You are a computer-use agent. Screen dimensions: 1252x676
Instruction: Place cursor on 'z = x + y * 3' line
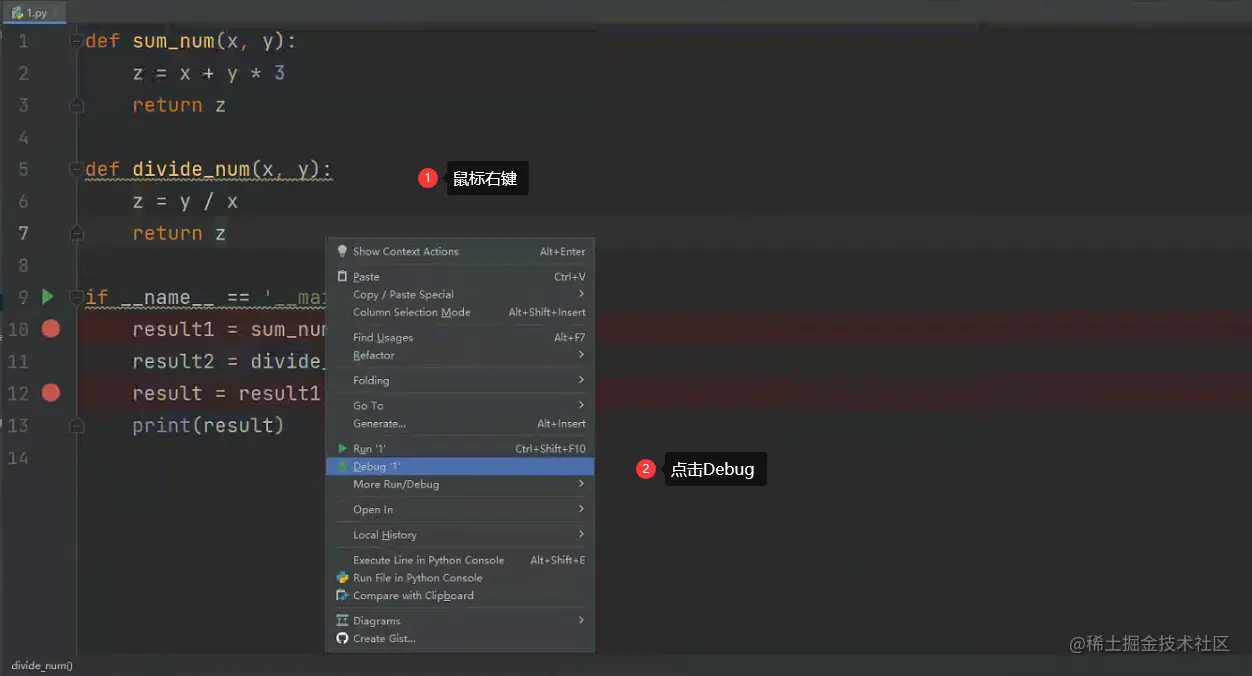coord(209,73)
